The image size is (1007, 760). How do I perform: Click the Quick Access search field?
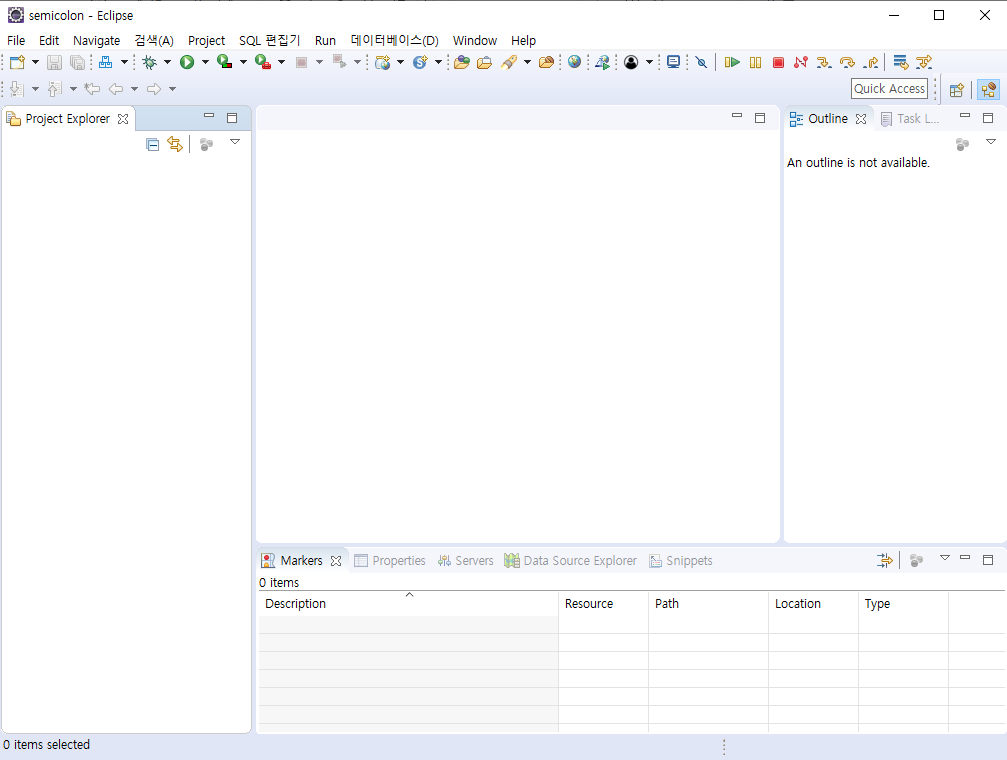coord(889,89)
